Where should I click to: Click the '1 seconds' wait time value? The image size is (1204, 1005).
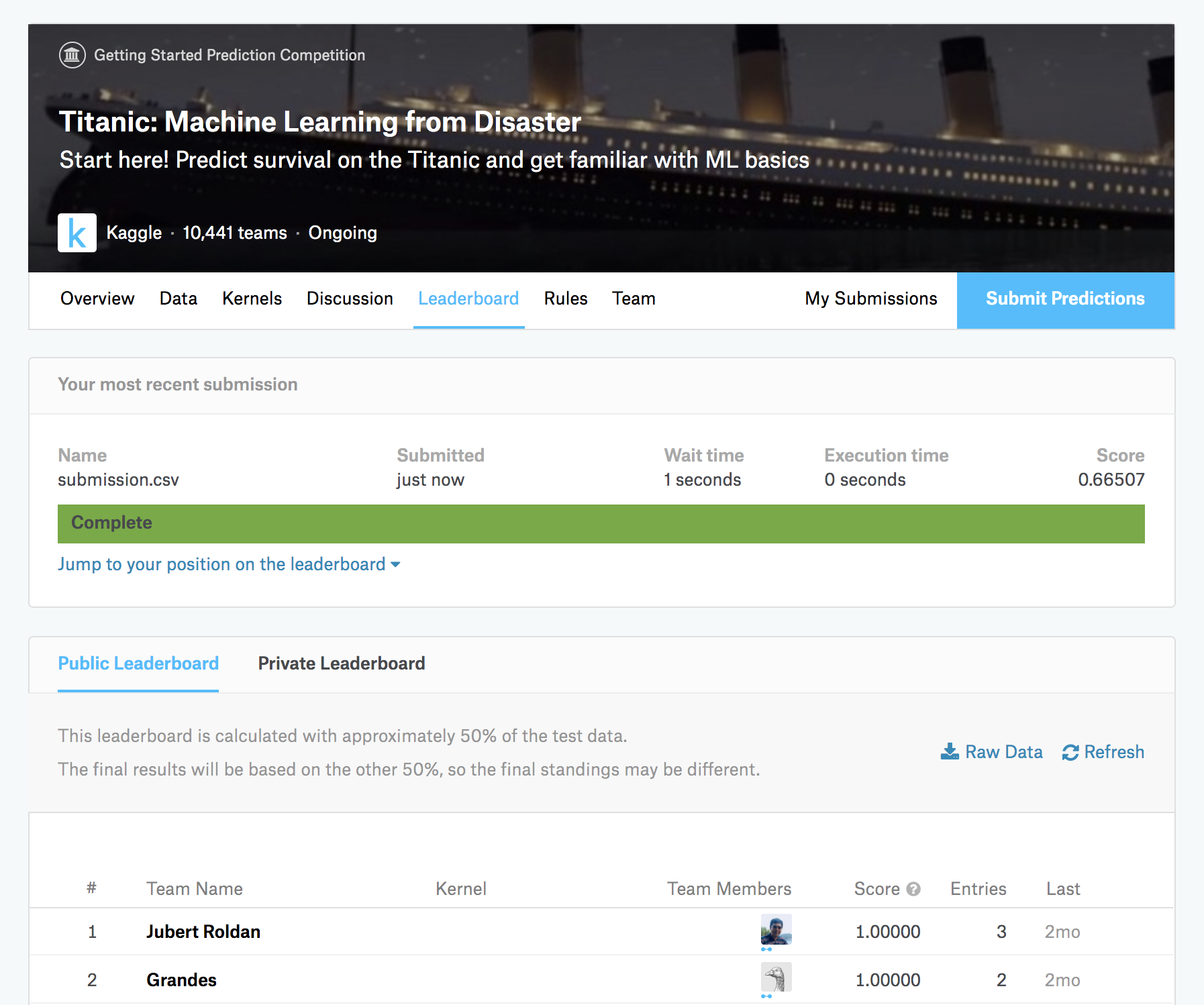point(703,480)
